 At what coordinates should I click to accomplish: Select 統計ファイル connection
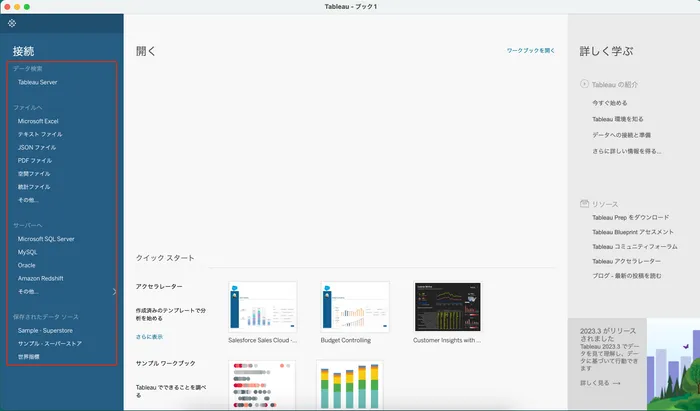[x=34, y=187]
